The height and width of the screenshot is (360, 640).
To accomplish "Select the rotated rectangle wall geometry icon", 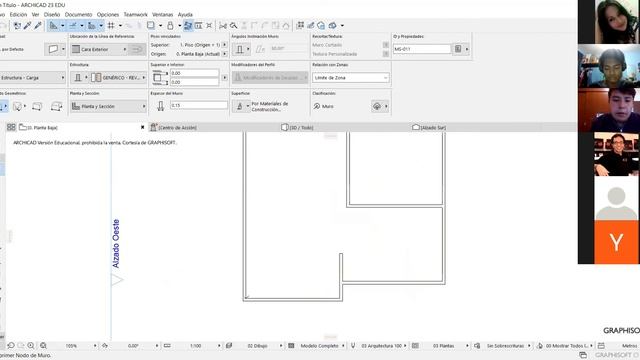I will (56, 107).
